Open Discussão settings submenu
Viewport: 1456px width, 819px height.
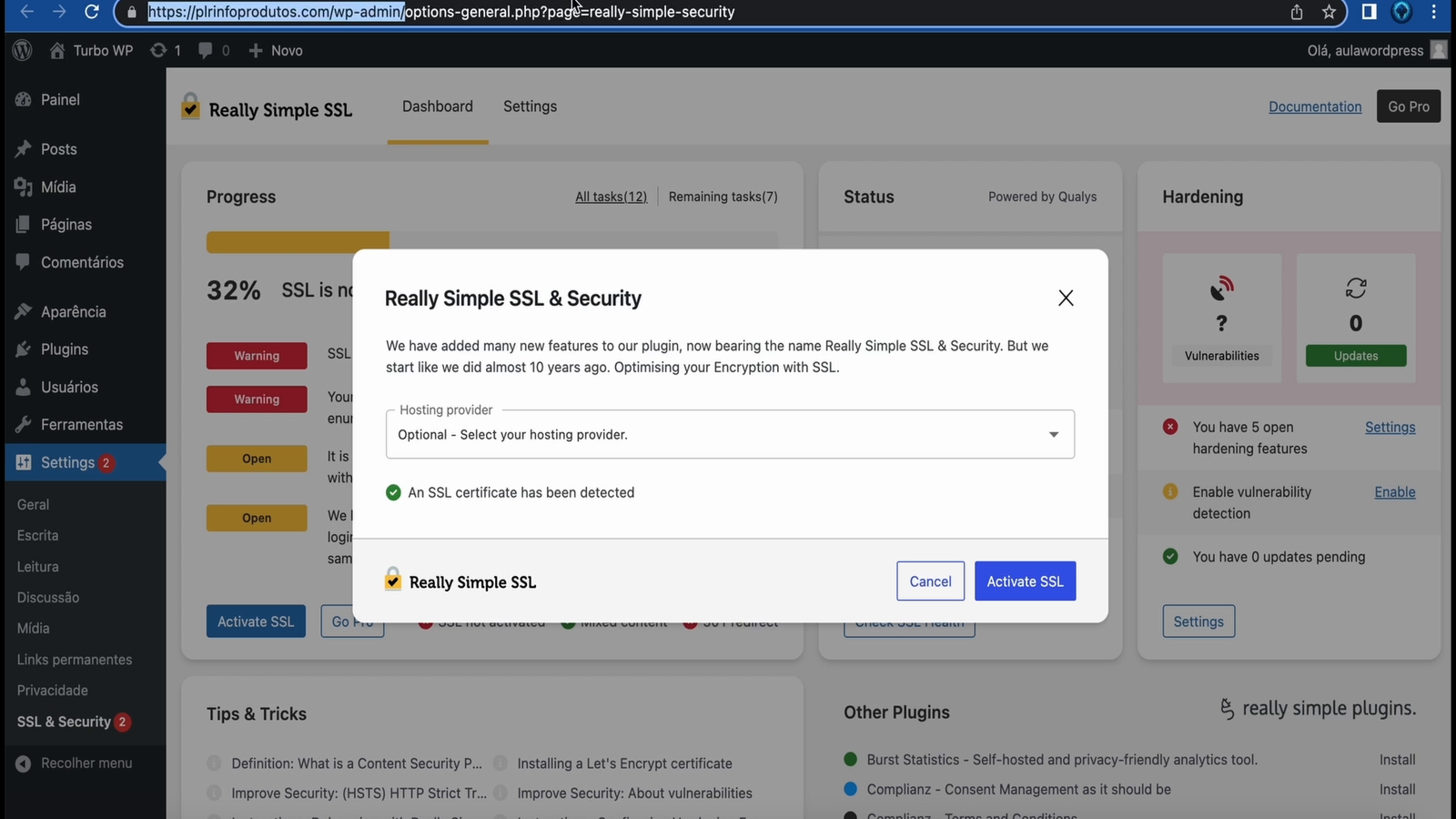(x=48, y=597)
